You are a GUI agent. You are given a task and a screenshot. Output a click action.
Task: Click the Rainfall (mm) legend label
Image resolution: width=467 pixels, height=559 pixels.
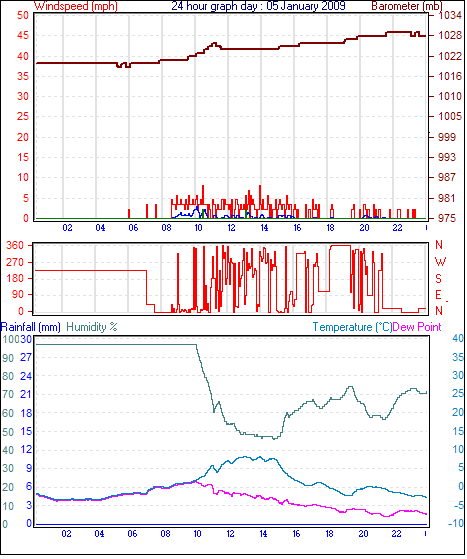pyautogui.click(x=31, y=327)
